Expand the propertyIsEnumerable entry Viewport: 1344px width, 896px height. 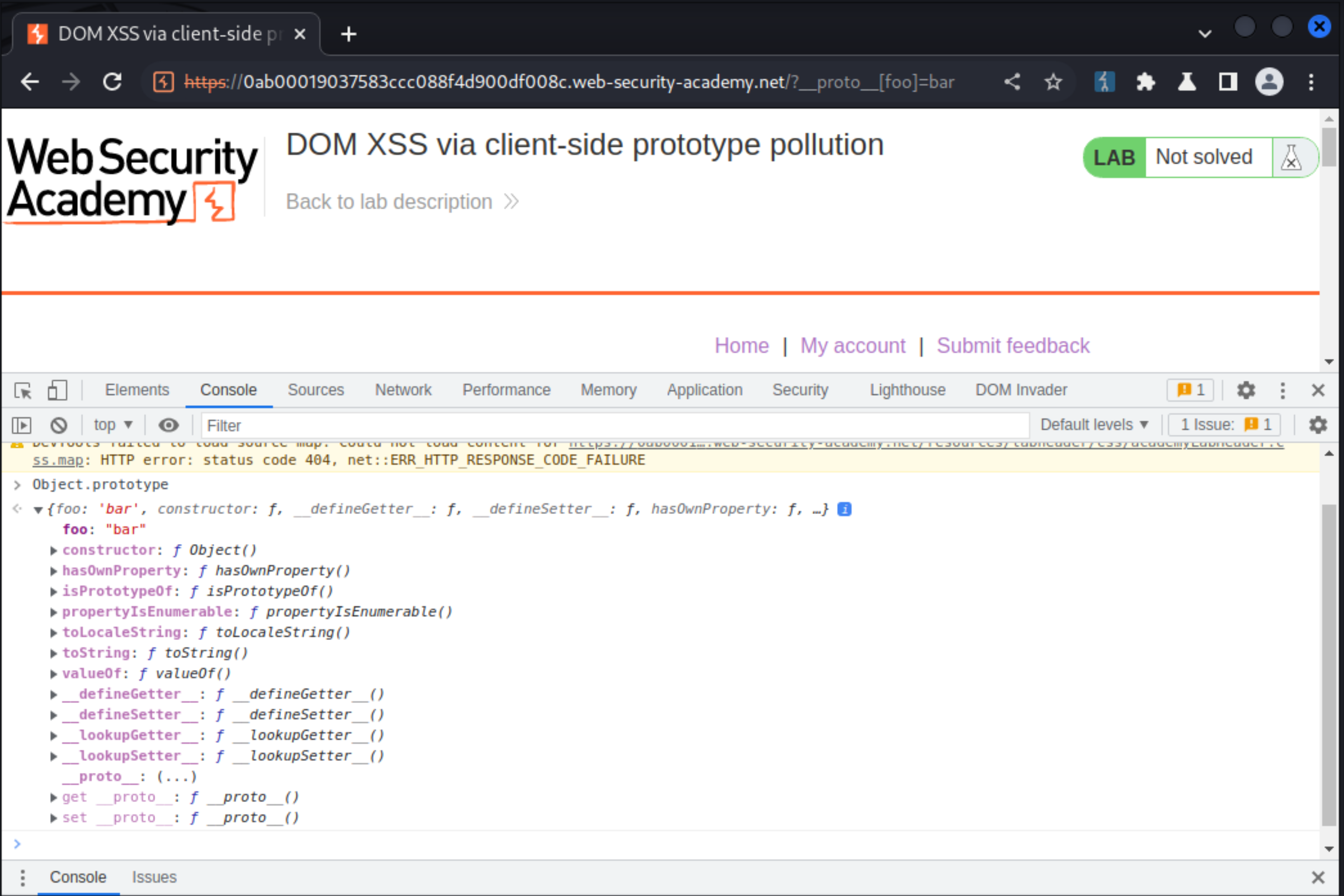(53, 612)
